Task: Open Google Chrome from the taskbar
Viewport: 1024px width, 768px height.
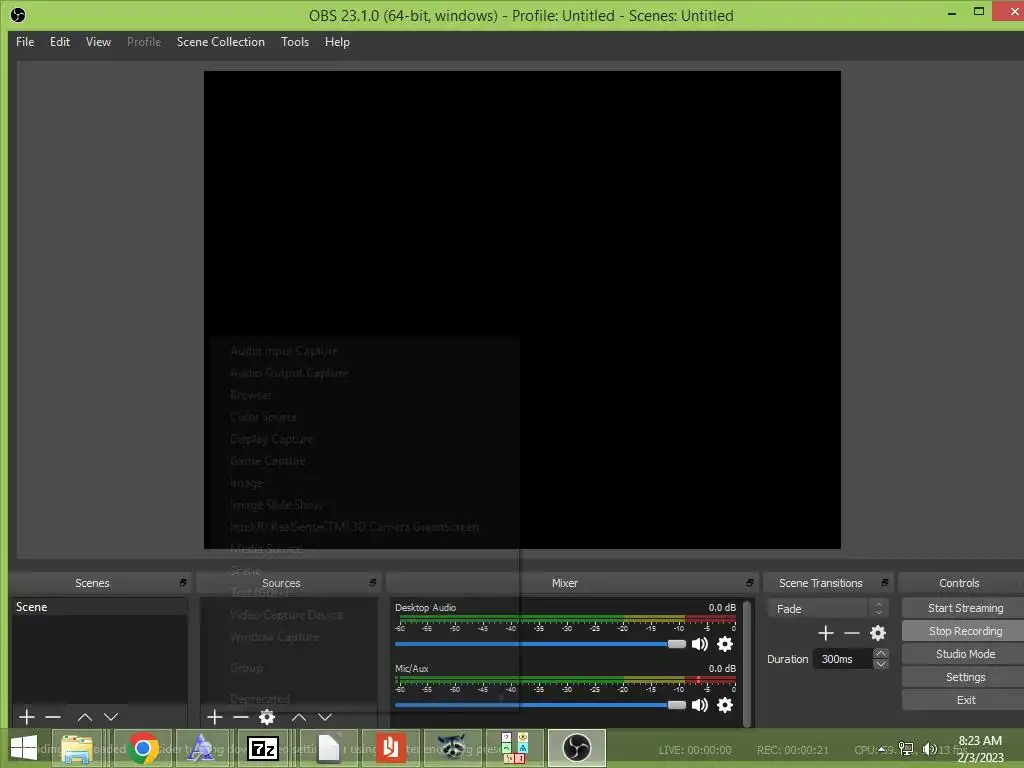Action: [x=143, y=748]
